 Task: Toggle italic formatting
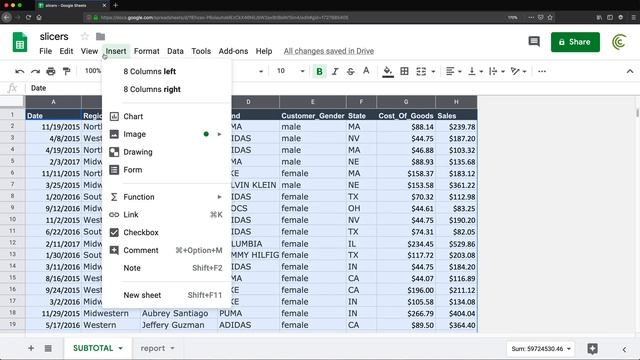(x=335, y=71)
